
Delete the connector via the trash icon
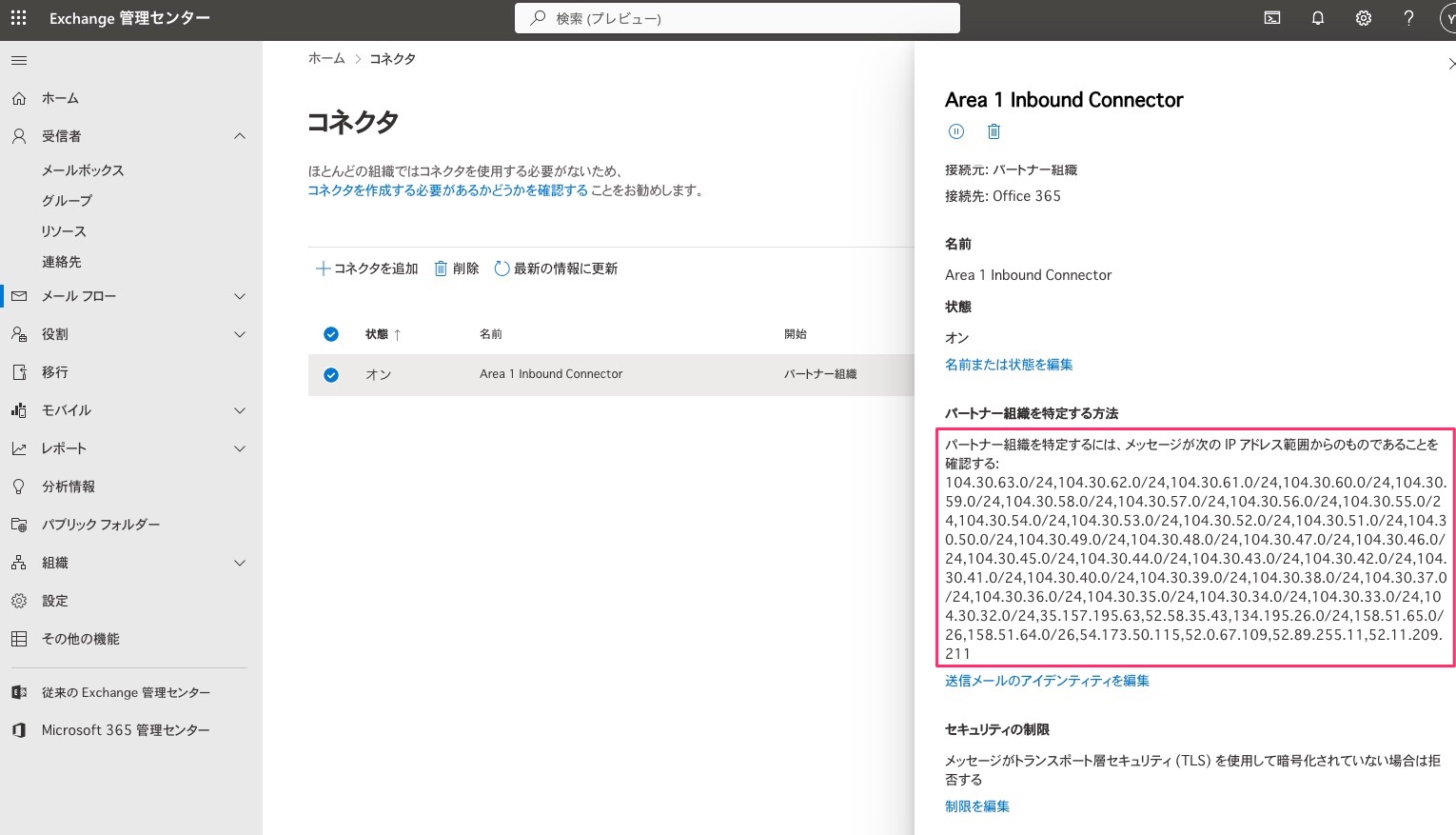pos(994,131)
